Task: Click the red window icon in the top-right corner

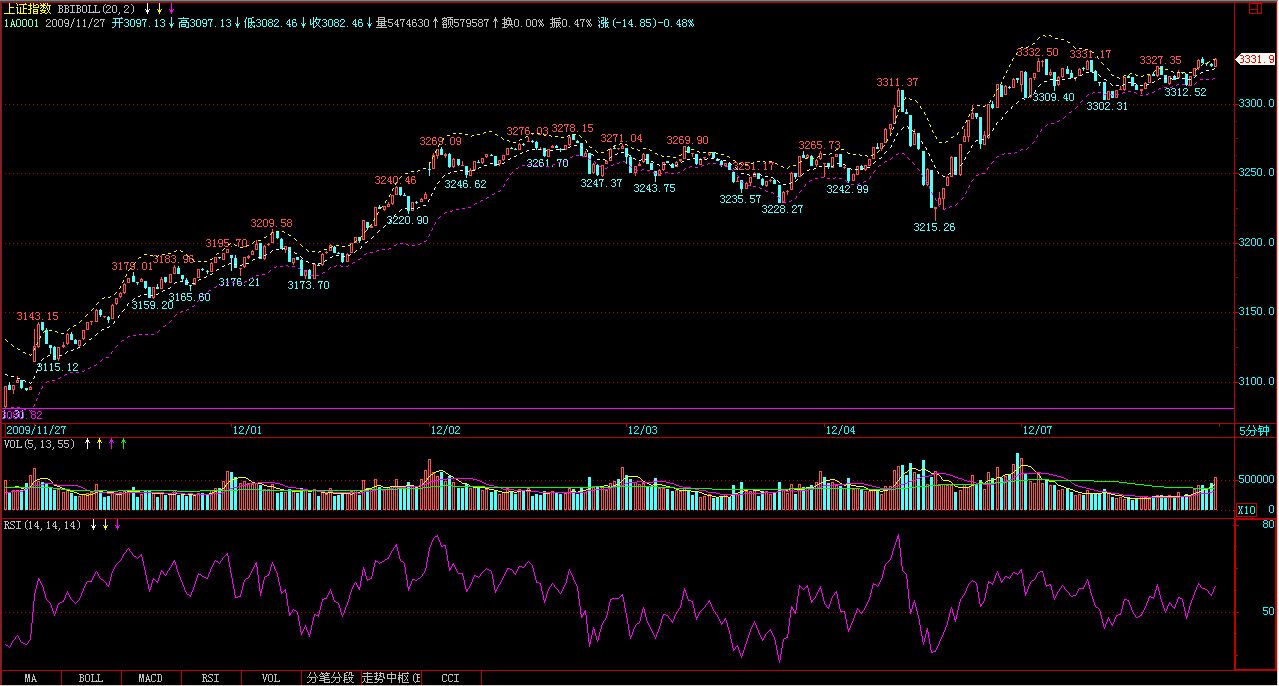Action: click(x=1255, y=8)
